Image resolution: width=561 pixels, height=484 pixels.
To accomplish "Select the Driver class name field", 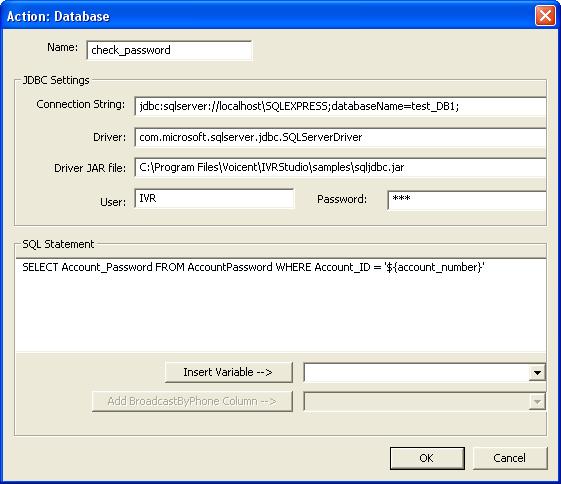I will coord(340,137).
